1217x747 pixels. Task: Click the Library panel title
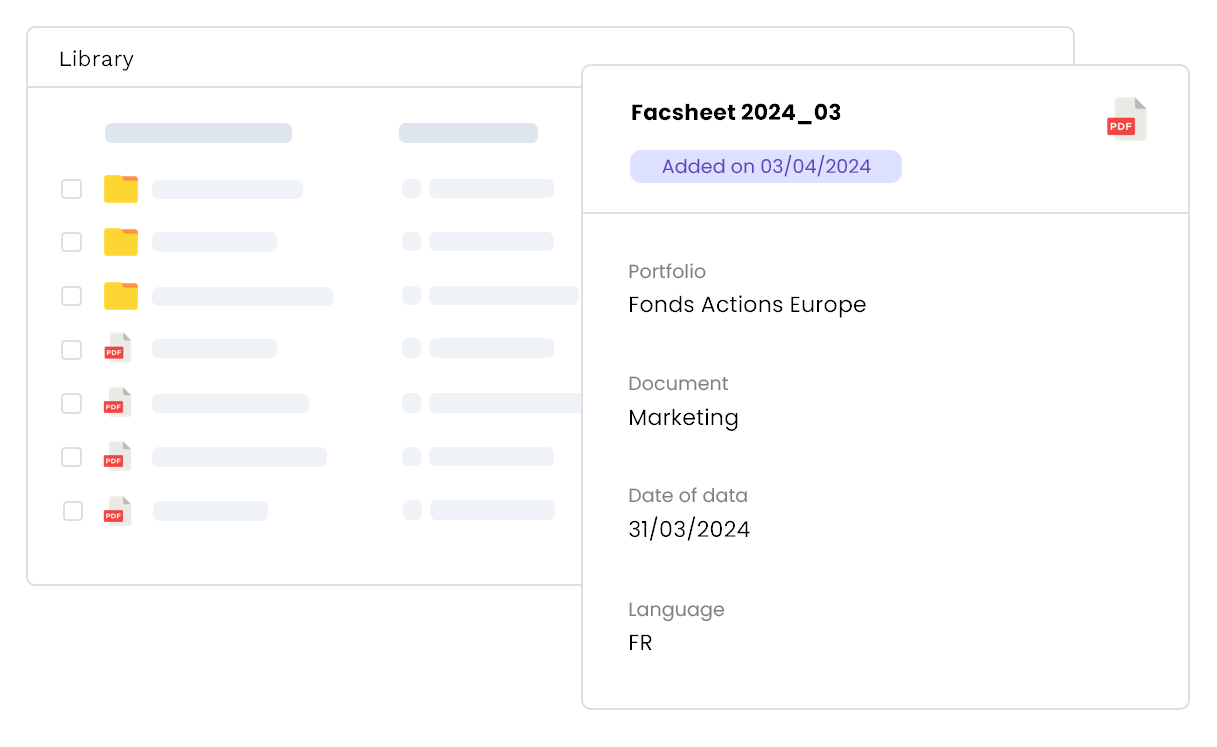(x=96, y=59)
